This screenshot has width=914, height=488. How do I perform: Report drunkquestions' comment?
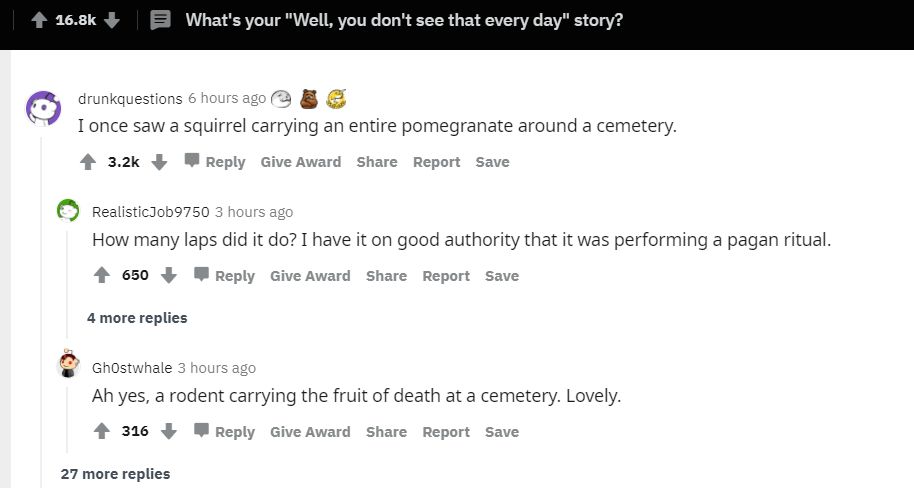[x=436, y=162]
